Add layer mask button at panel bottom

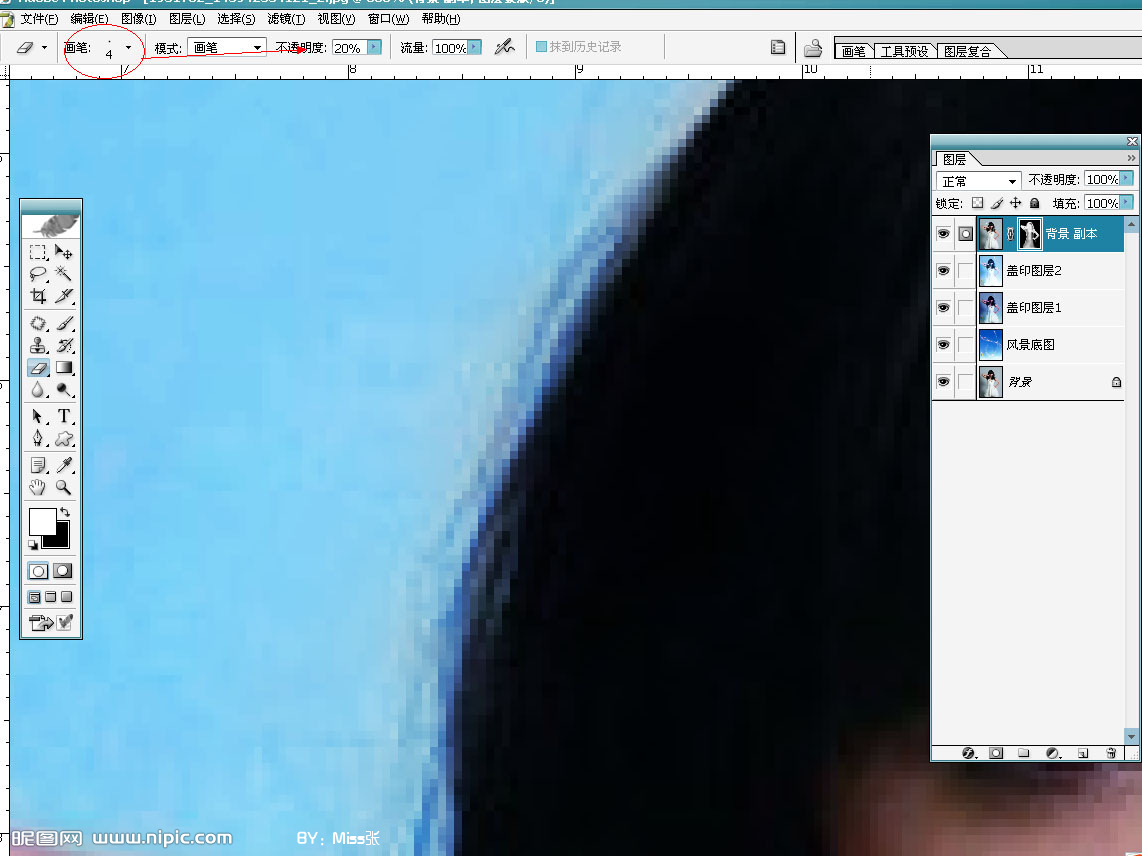[996, 753]
